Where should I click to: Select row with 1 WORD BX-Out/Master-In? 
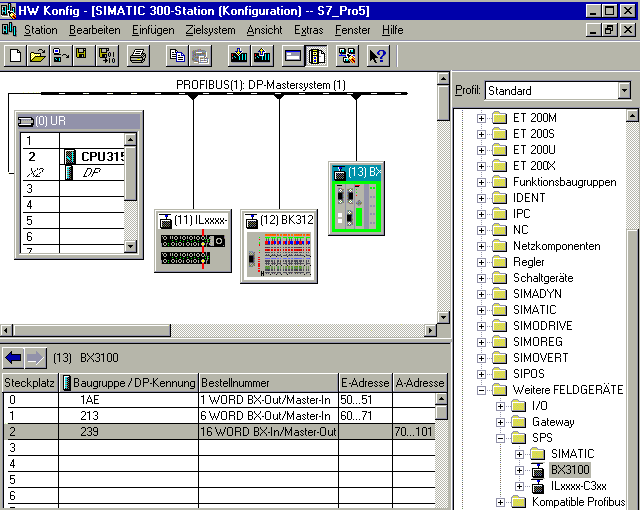(219, 400)
